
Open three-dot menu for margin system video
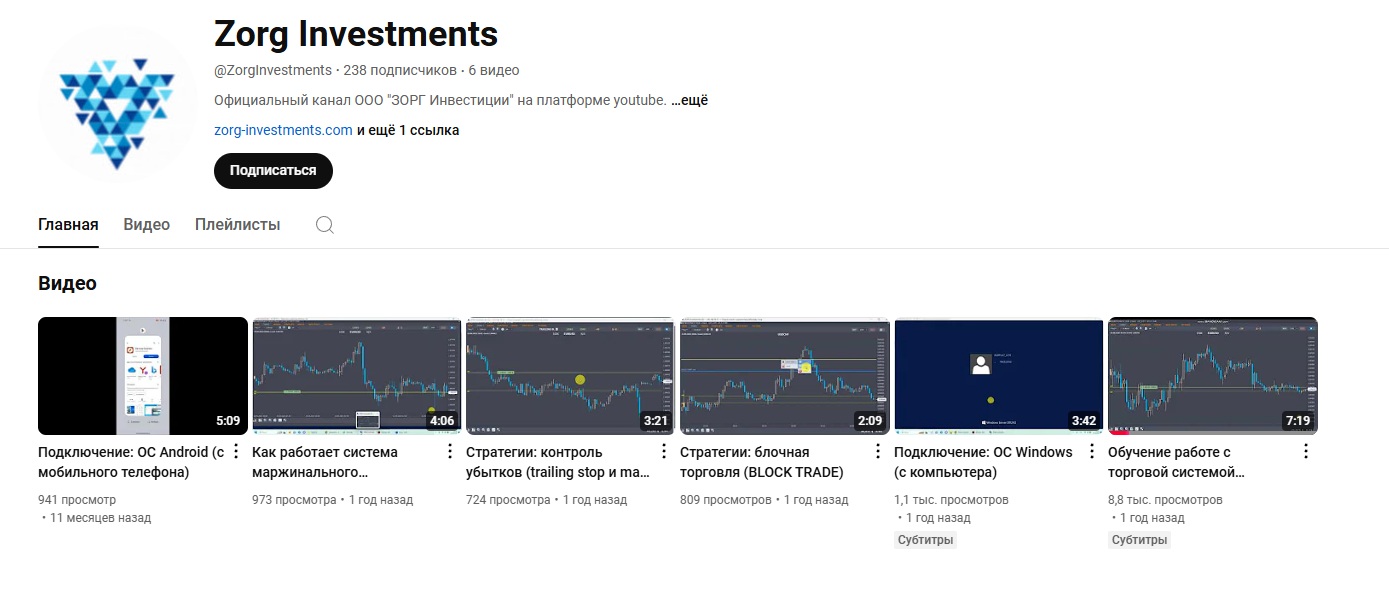pyautogui.click(x=450, y=451)
